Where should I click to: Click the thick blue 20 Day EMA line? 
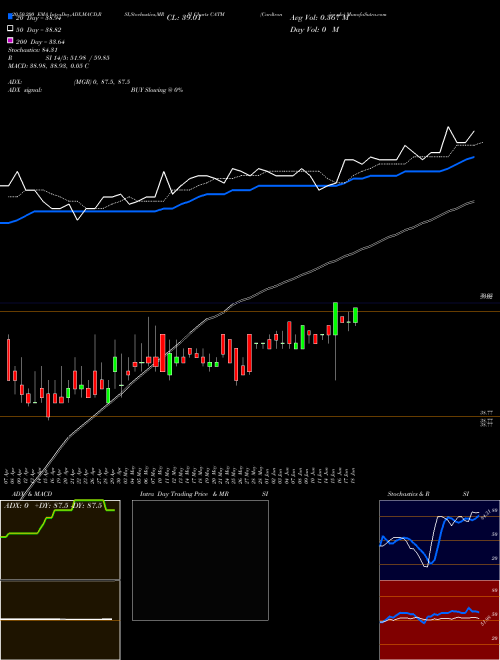pyautogui.click(x=237, y=190)
